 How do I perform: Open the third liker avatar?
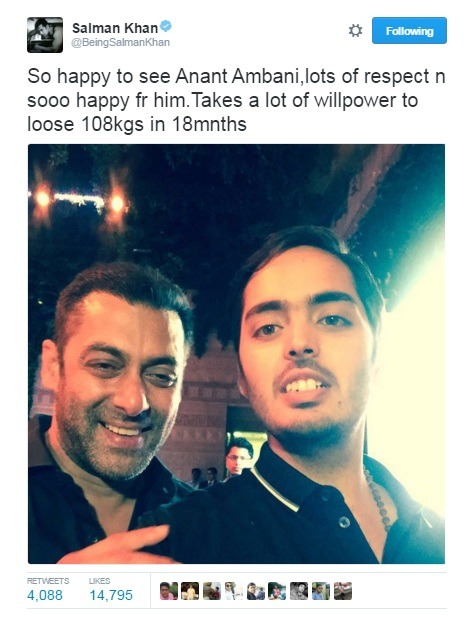click(212, 591)
